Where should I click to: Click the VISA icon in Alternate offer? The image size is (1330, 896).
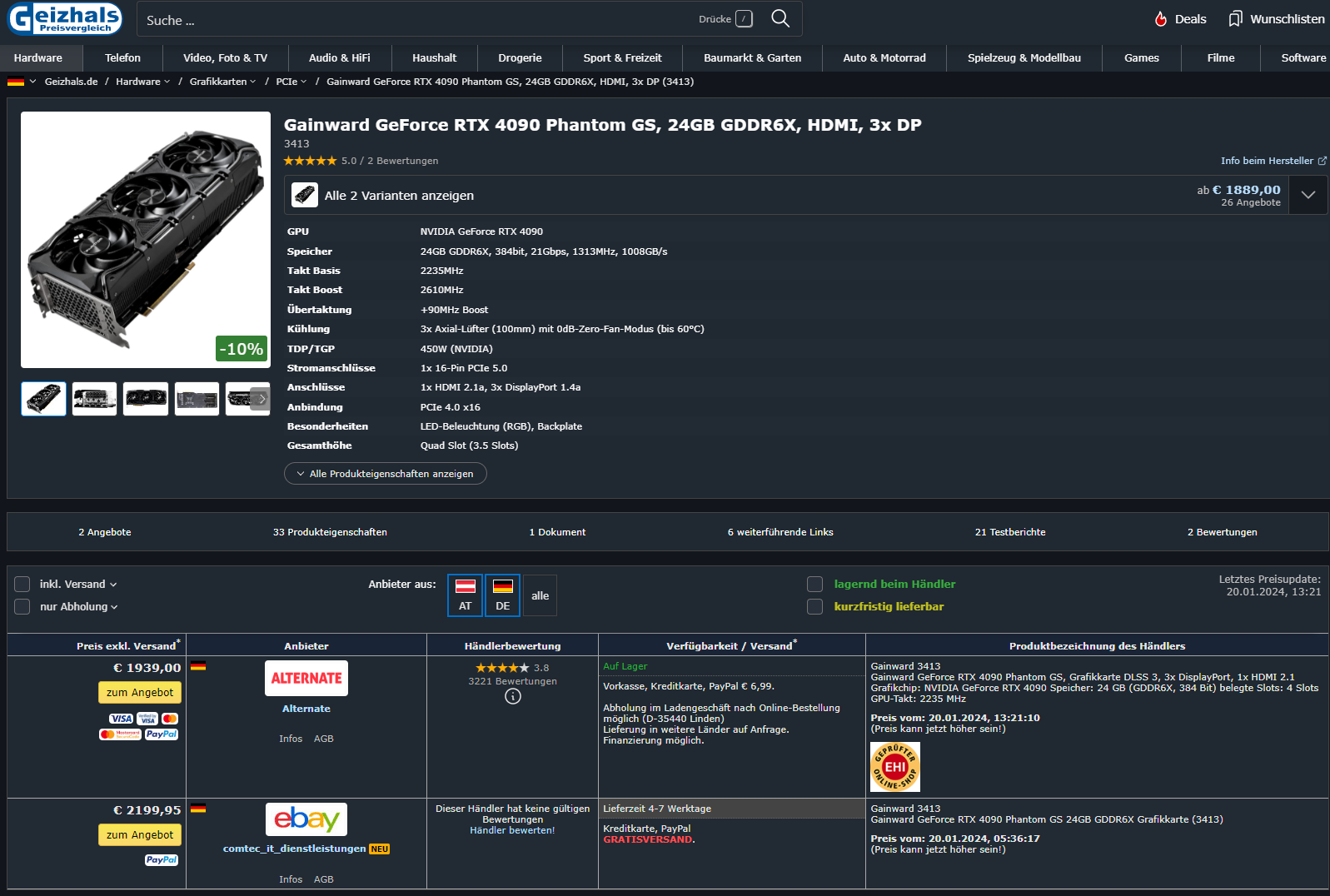click(121, 719)
